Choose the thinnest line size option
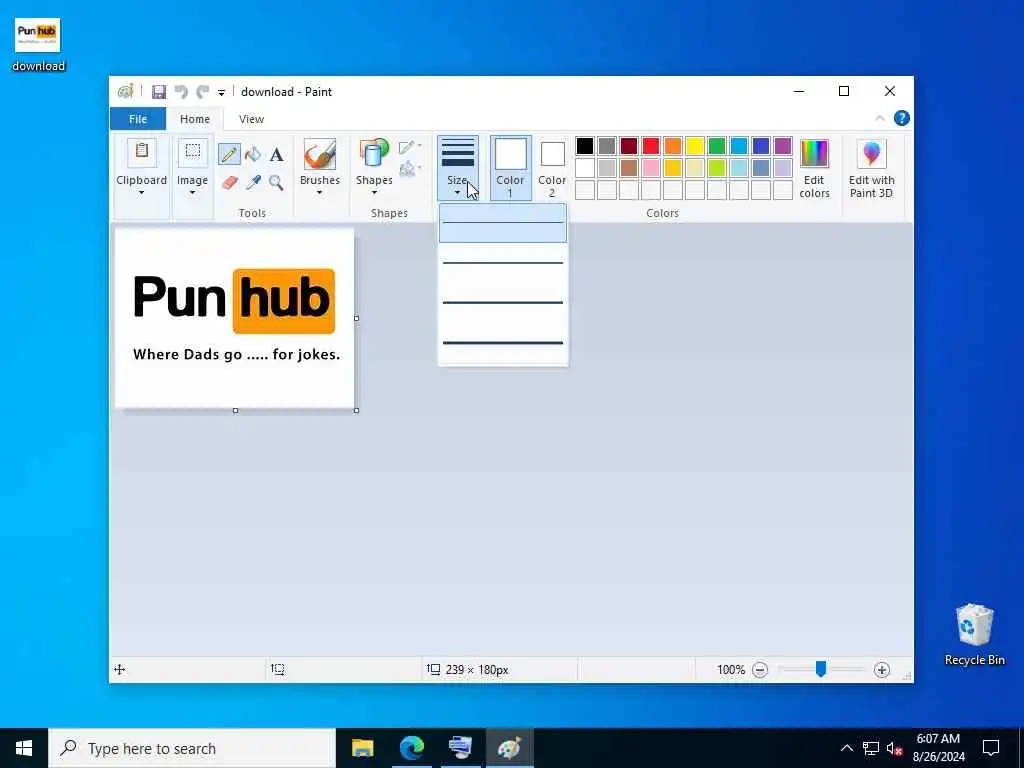This screenshot has width=1024, height=768. (x=503, y=223)
